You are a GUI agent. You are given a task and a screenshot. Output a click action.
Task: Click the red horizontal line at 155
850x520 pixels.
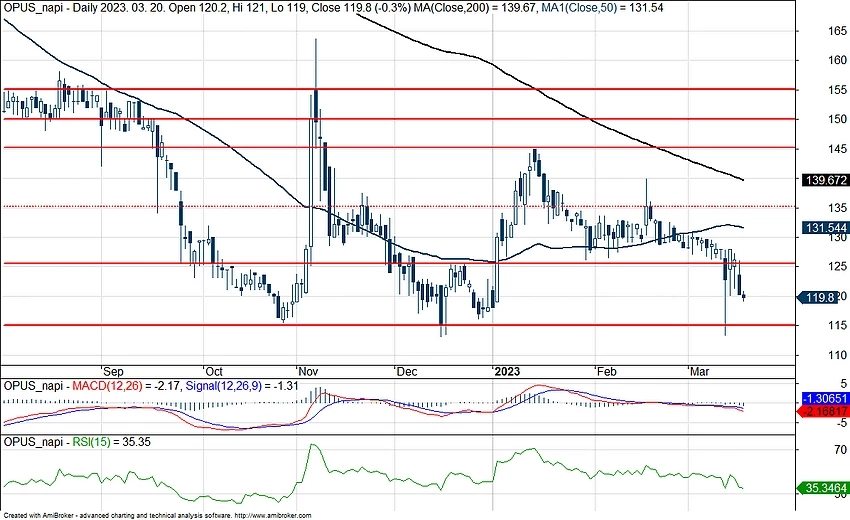tap(400, 89)
